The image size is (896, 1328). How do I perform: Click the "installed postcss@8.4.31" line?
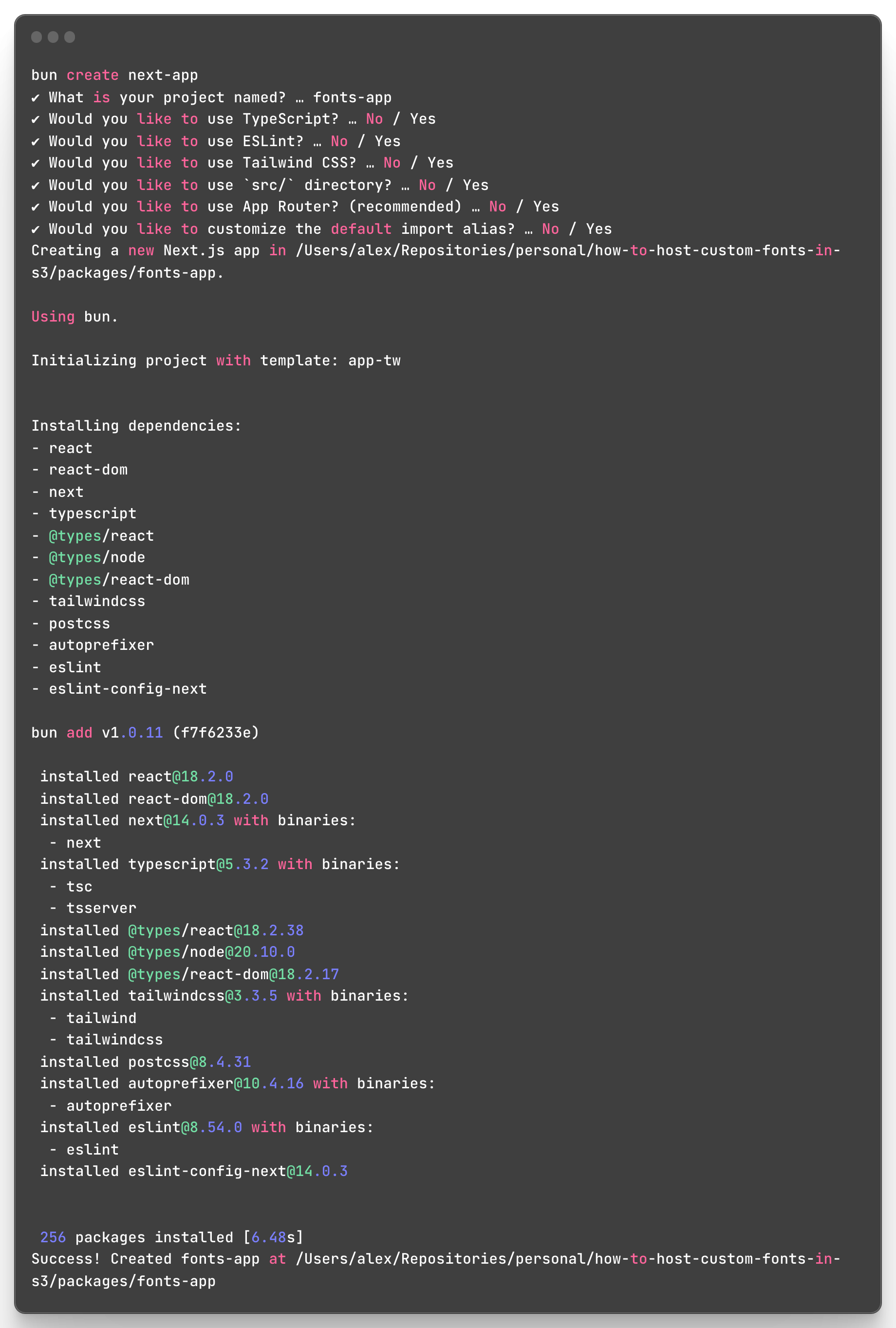coord(146,1062)
